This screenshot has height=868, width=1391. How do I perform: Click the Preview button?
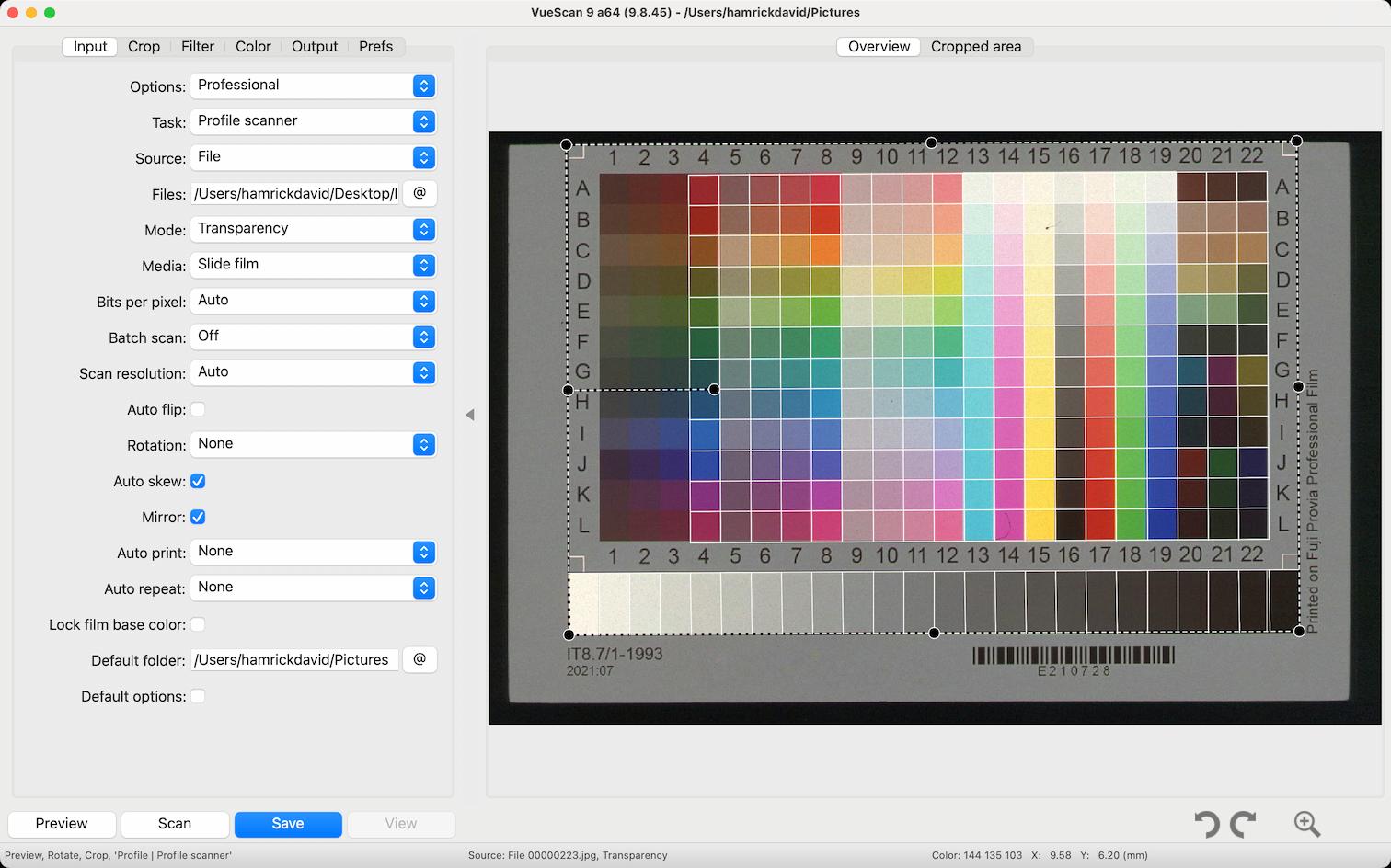pyautogui.click(x=61, y=824)
